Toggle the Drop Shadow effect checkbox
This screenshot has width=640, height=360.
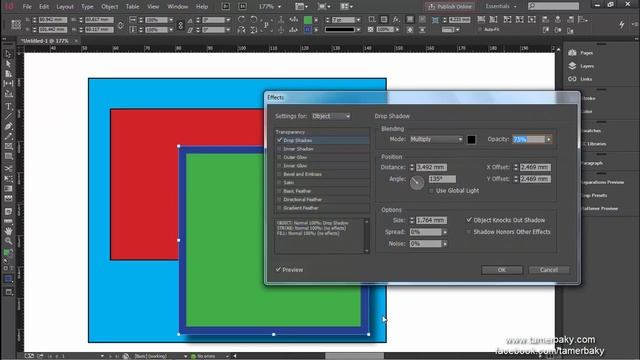(280, 140)
